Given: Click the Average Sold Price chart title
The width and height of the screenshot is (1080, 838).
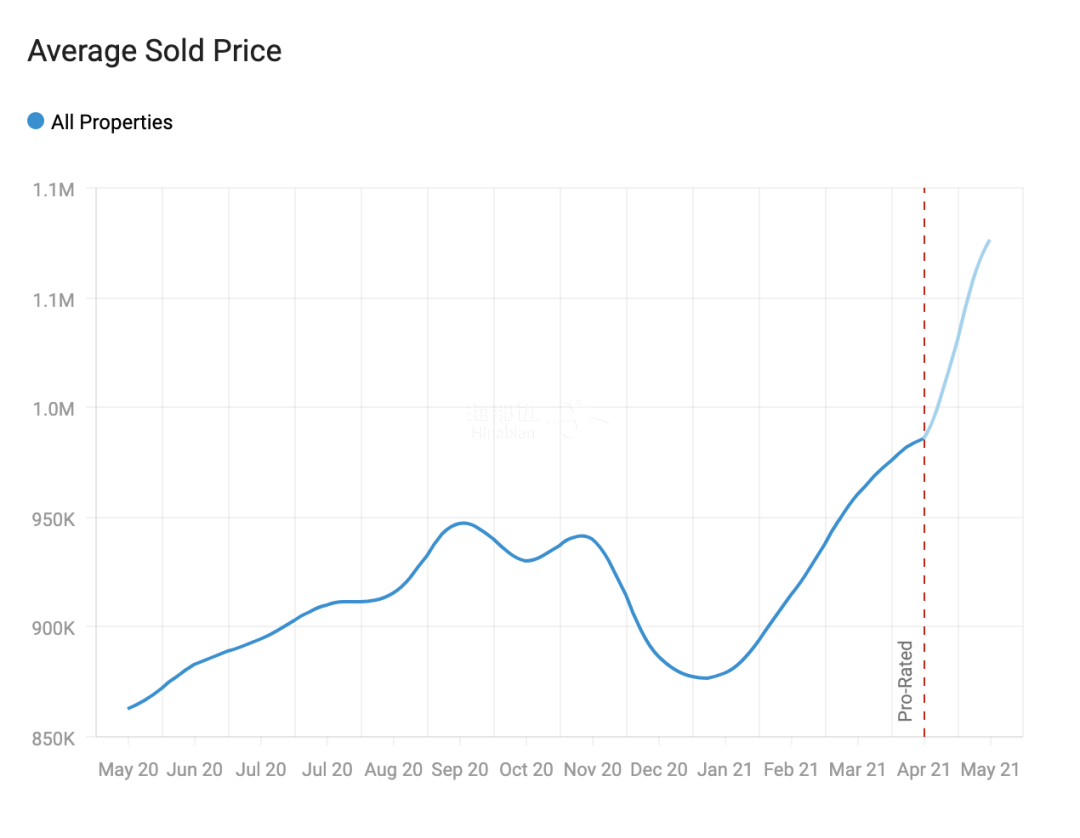Looking at the screenshot, I should (154, 51).
